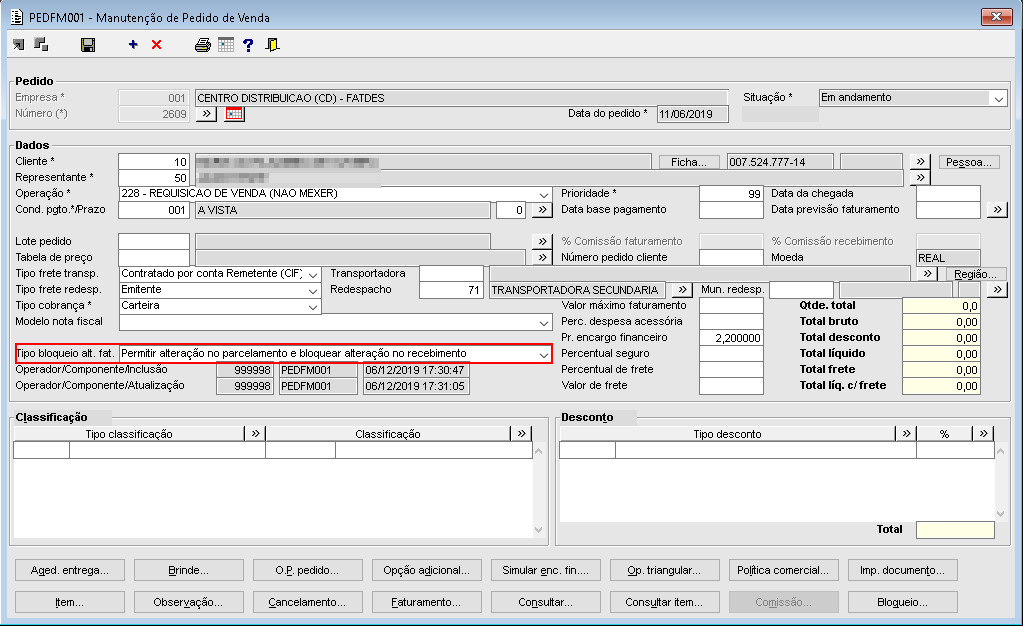Click the lookup arrow next to Número
The image size is (1023, 626).
[x=206, y=114]
